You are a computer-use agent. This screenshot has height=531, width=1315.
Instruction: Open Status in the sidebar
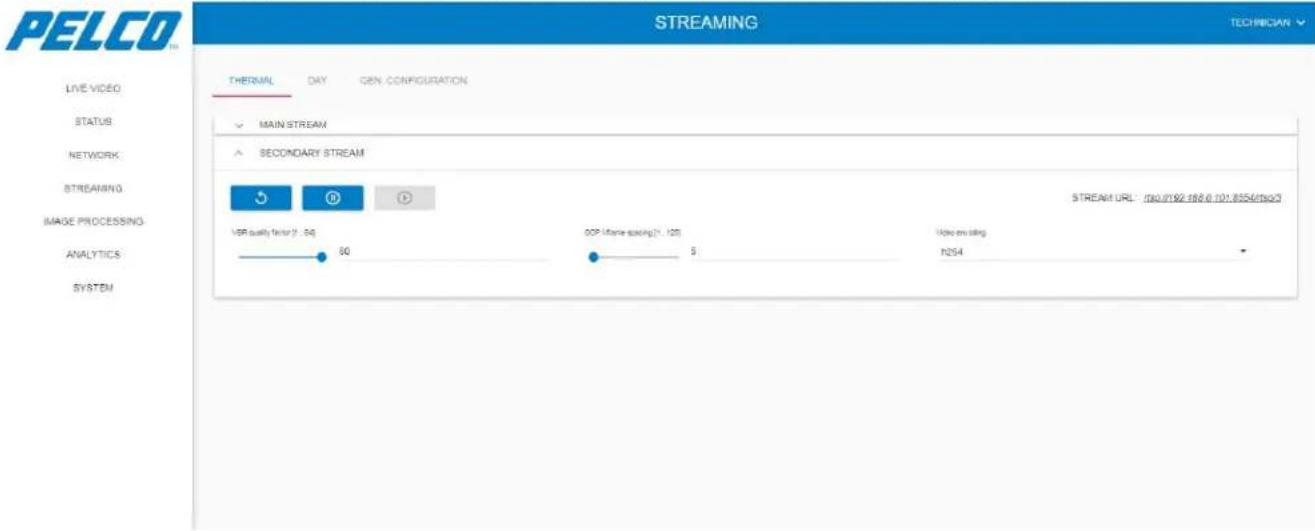point(93,122)
